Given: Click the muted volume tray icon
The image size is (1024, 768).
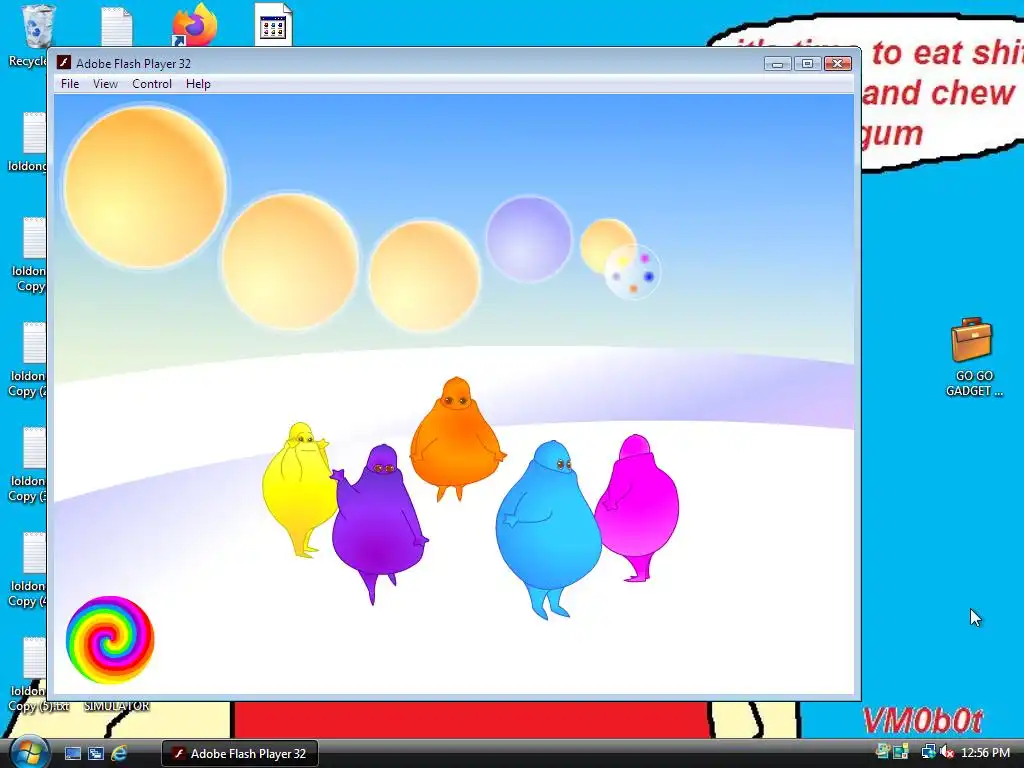Looking at the screenshot, I should (948, 753).
